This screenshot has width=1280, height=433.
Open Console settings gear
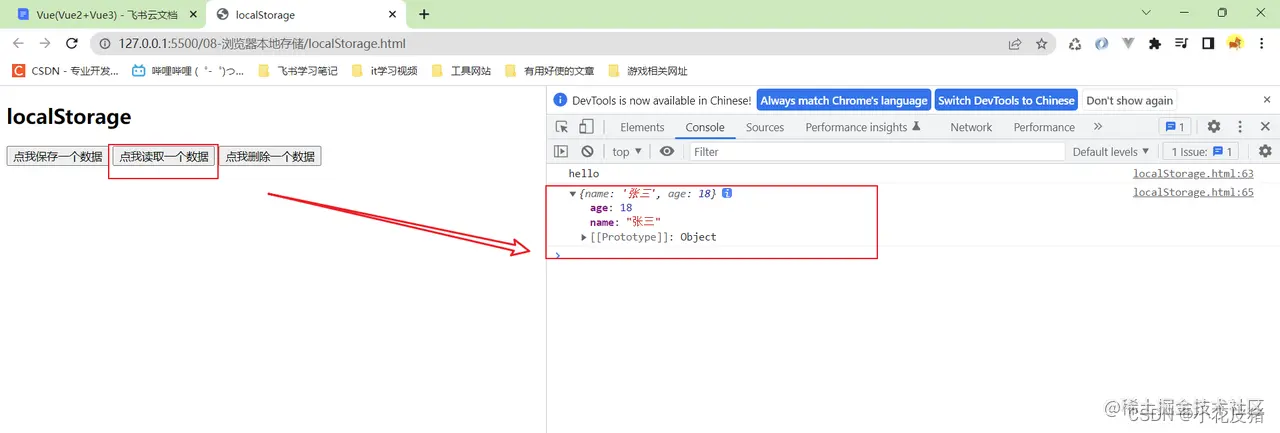1265,151
